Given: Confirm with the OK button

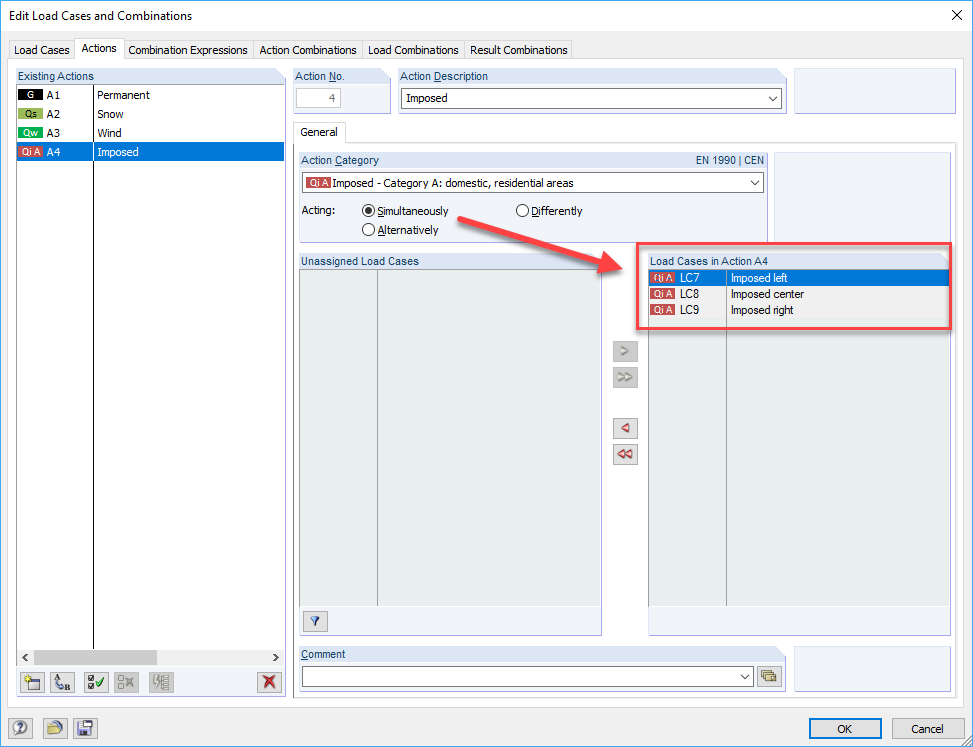Looking at the screenshot, I should tap(845, 728).
